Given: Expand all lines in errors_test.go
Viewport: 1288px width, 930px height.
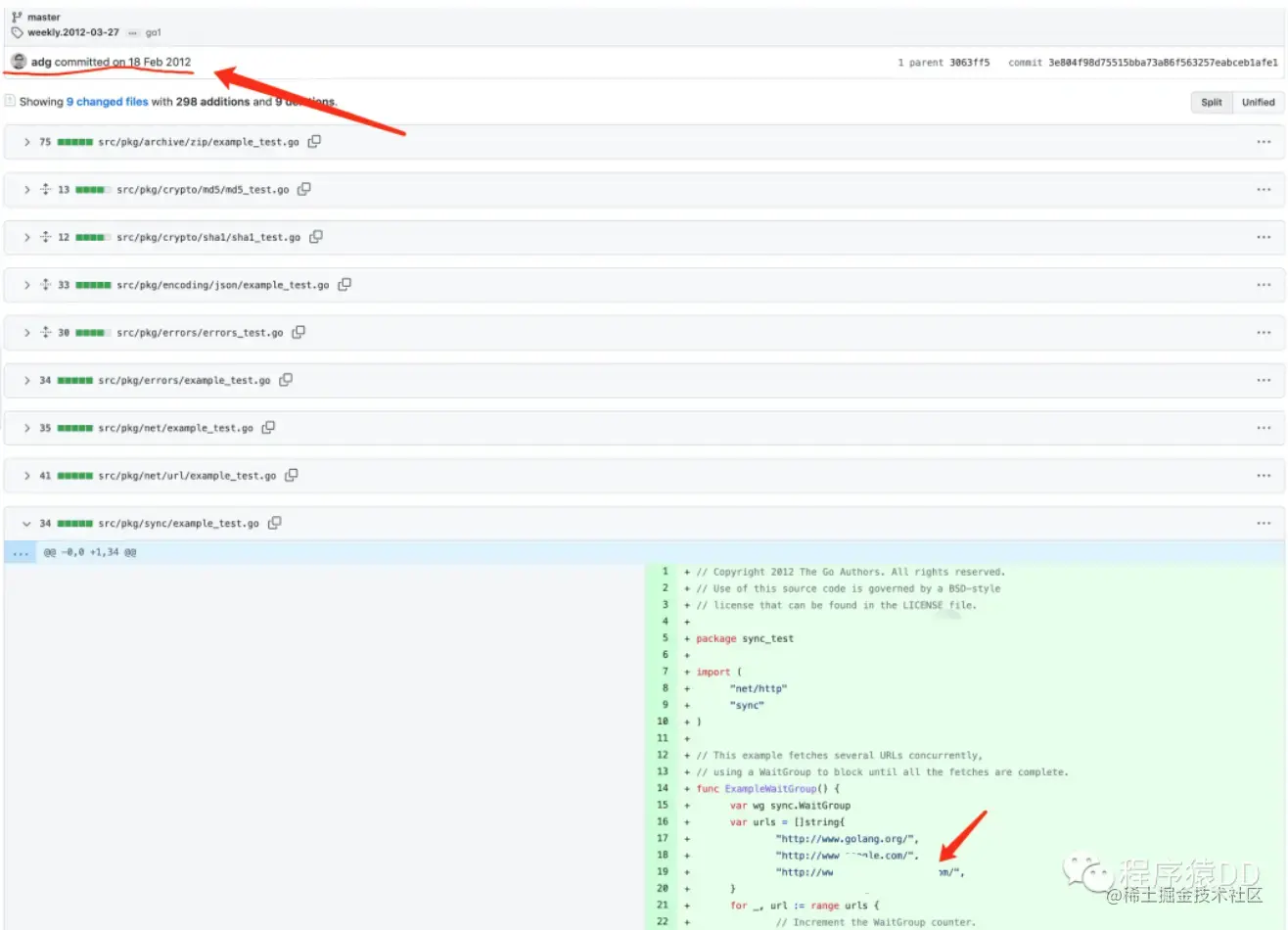Looking at the screenshot, I should (45, 333).
